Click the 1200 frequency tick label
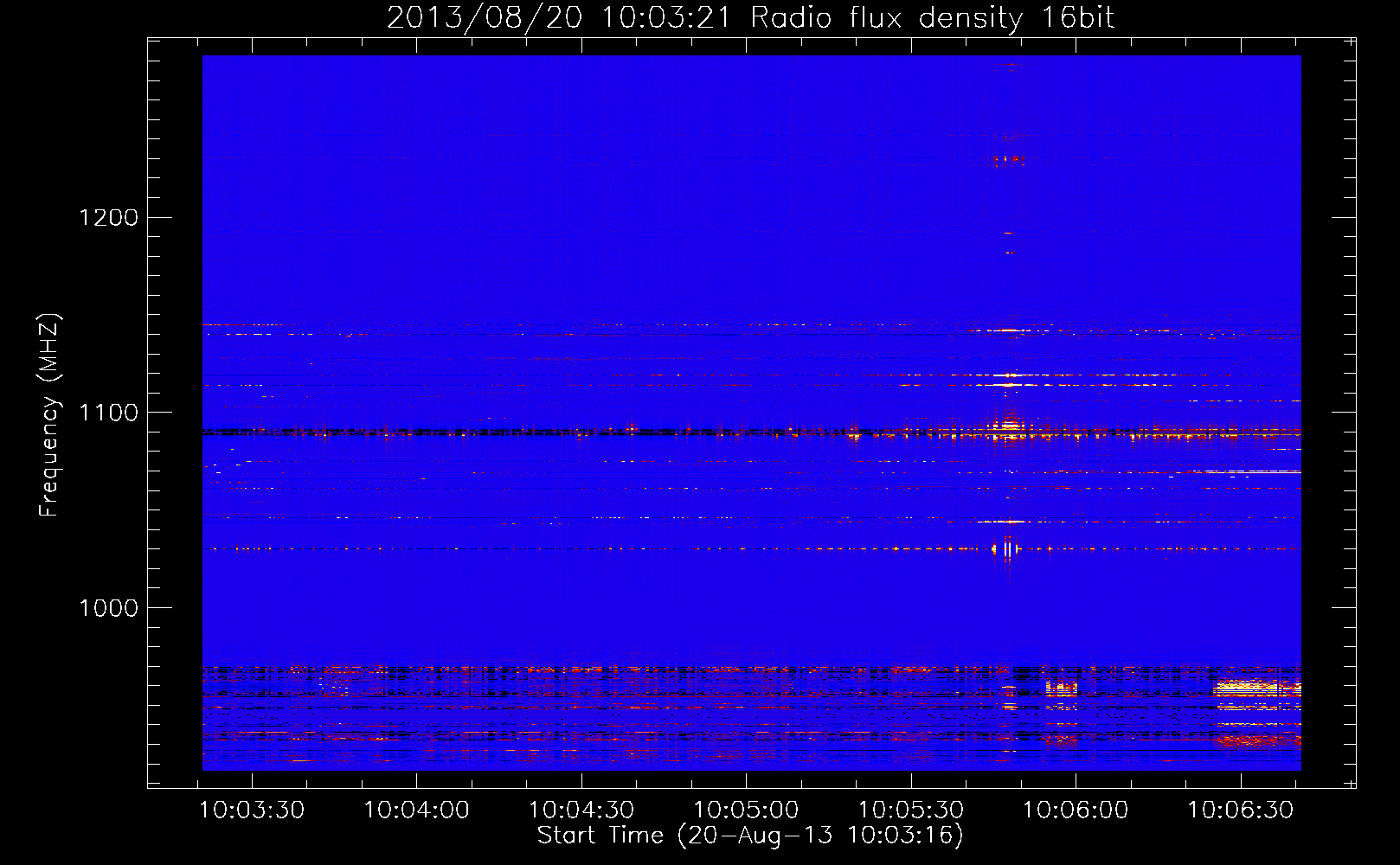The image size is (1400, 865). pos(108,217)
